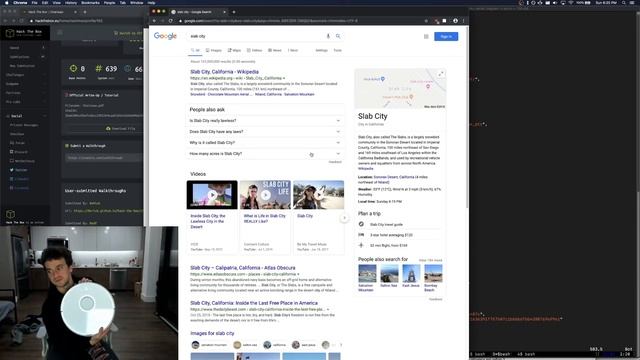Click the Slab City map thumbnail
This screenshot has width=640, height=360.
click(x=400, y=88)
